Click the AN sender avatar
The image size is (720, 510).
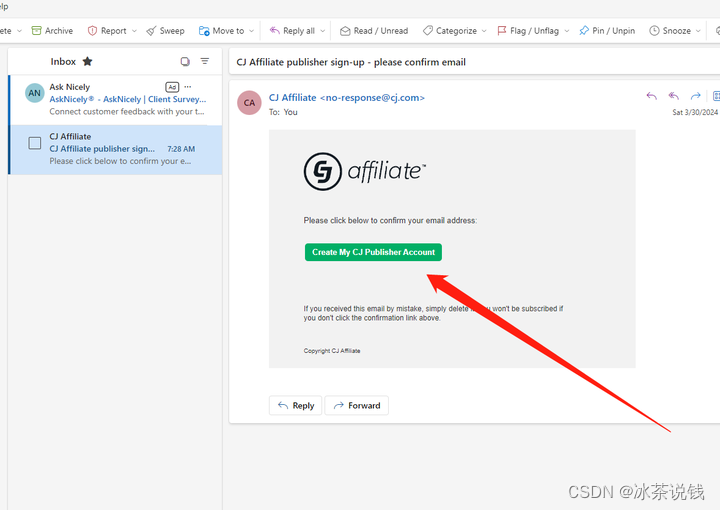click(34, 93)
